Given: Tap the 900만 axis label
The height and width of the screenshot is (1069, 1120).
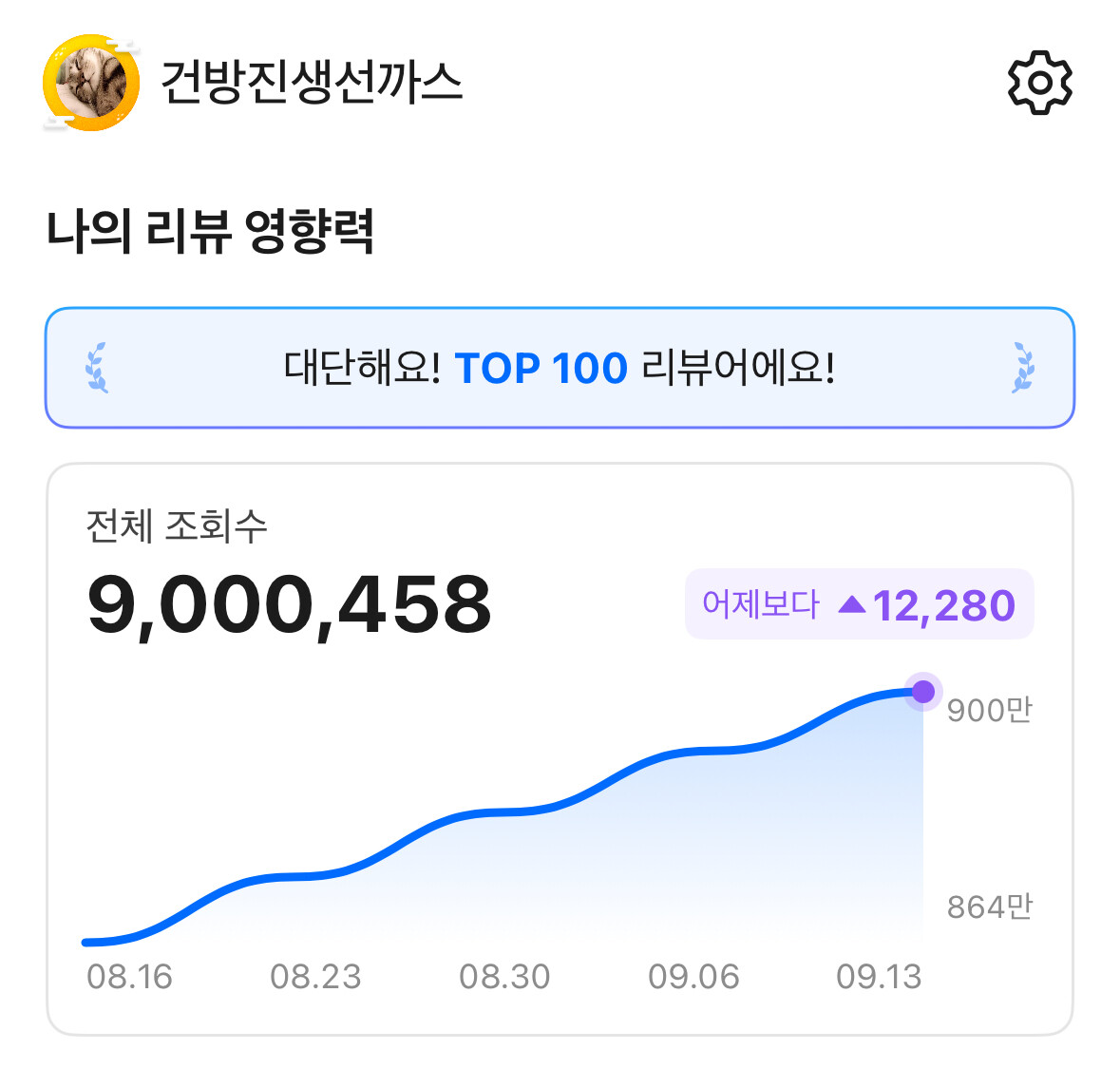Looking at the screenshot, I should pyautogui.click(x=989, y=710).
